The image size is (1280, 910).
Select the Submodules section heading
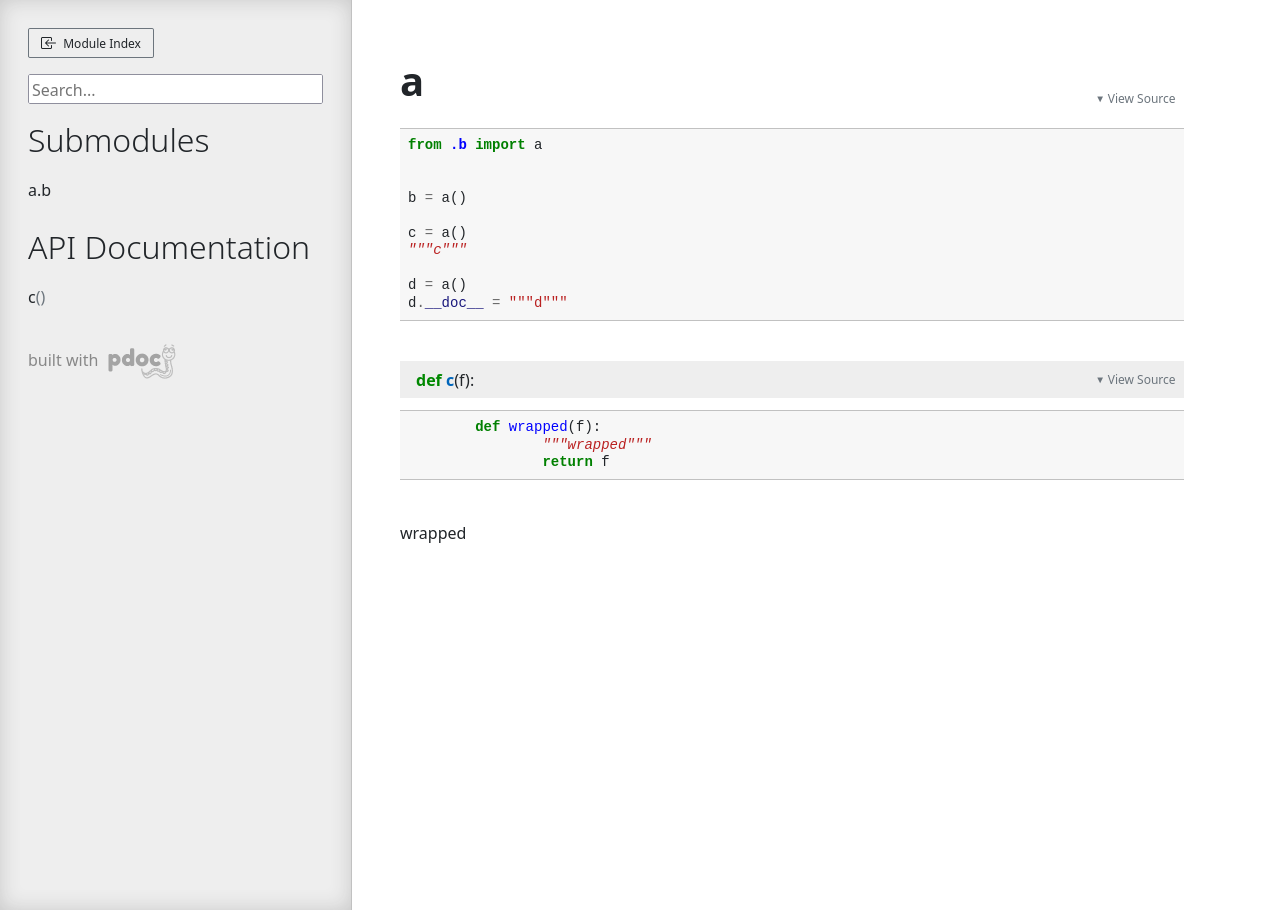point(118,141)
